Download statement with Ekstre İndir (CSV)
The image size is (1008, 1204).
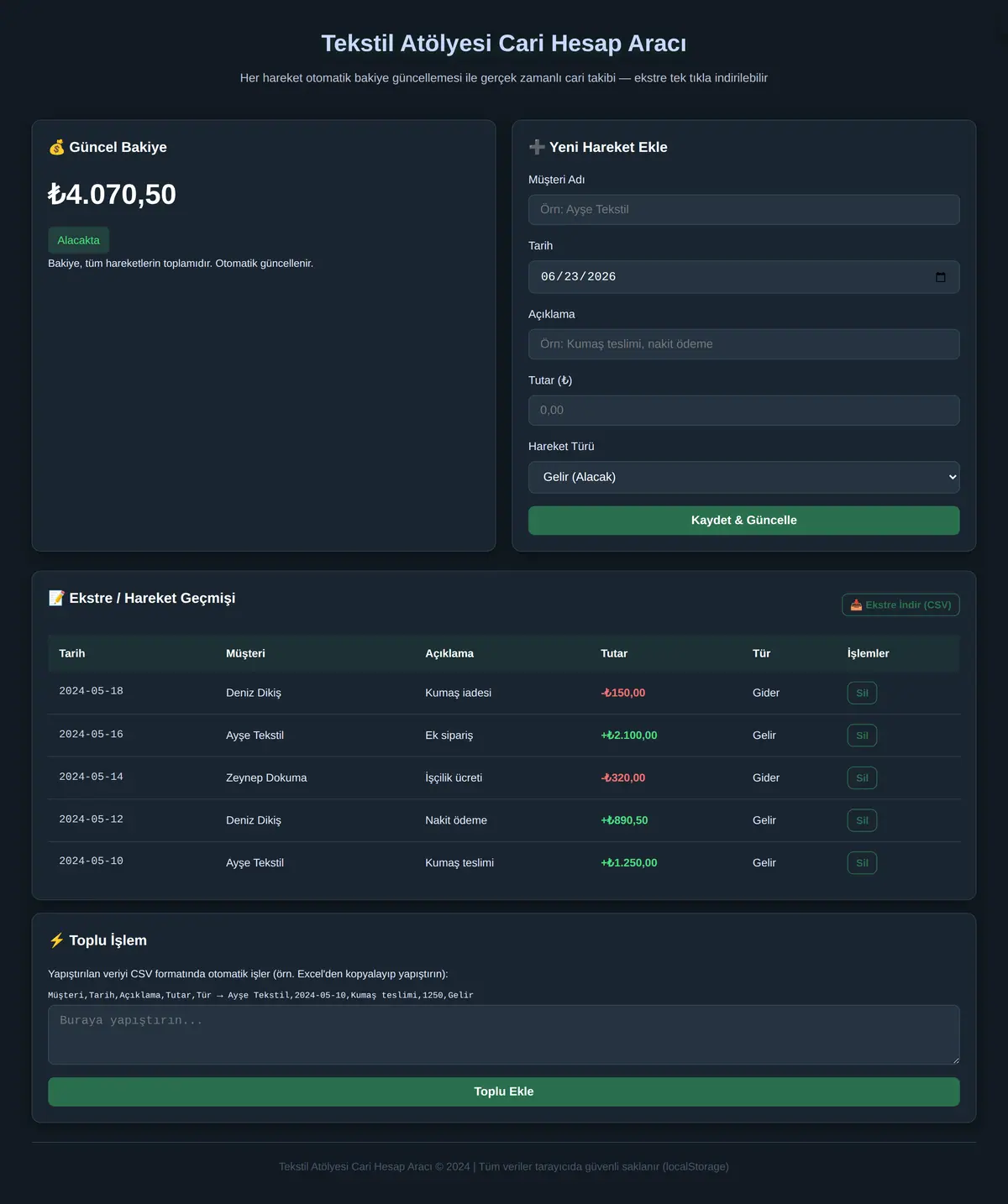coord(900,605)
